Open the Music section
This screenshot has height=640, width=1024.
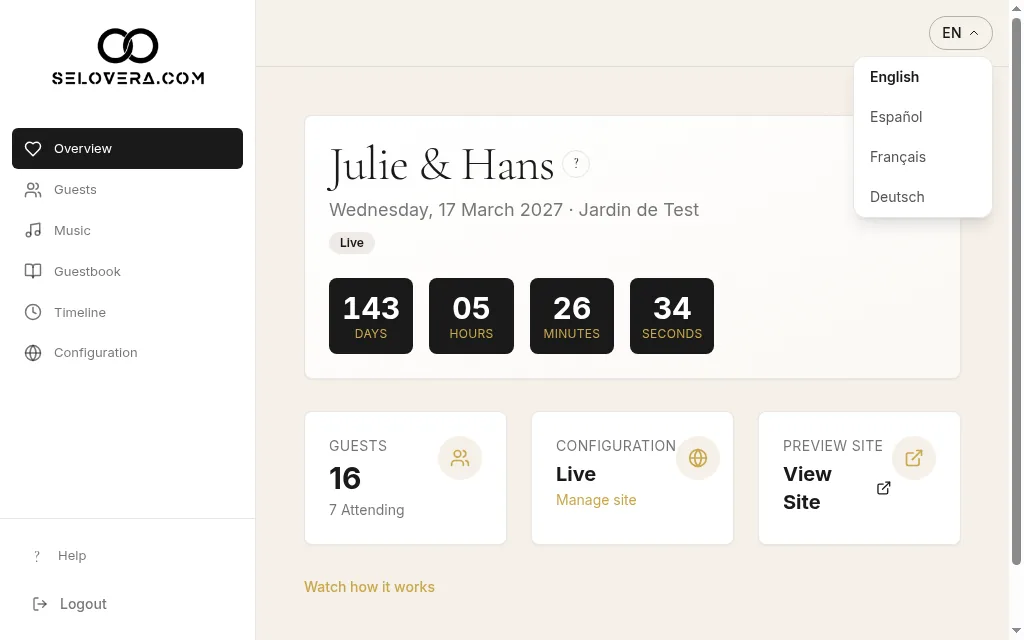pyautogui.click(x=127, y=231)
